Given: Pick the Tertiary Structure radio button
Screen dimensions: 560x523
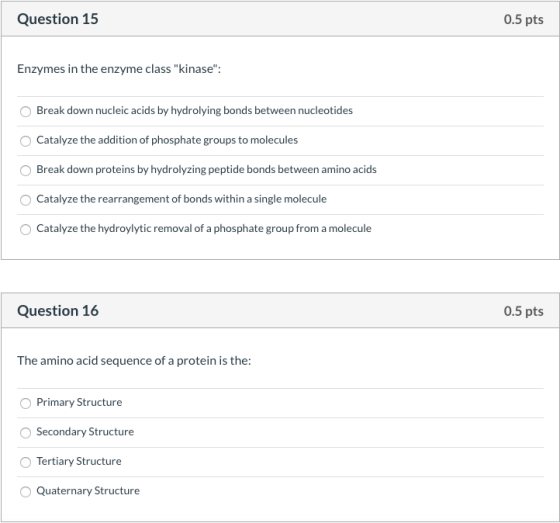Looking at the screenshot, I should click(25, 462).
